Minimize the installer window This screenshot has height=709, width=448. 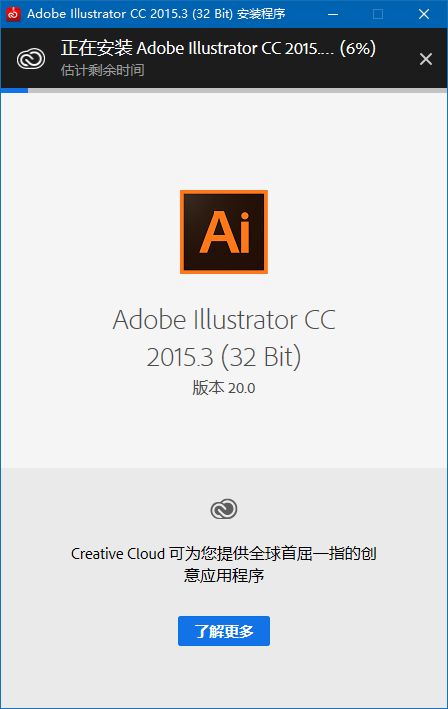[x=333, y=14]
